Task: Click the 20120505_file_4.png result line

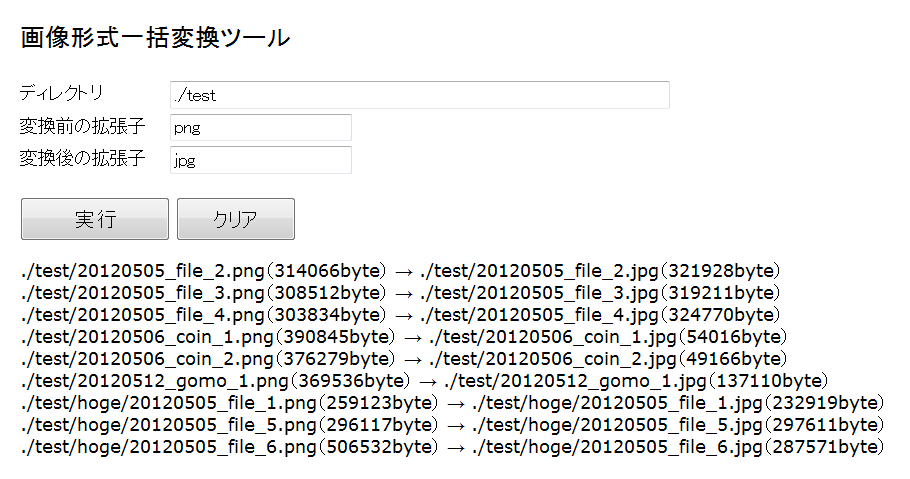Action: click(x=400, y=315)
